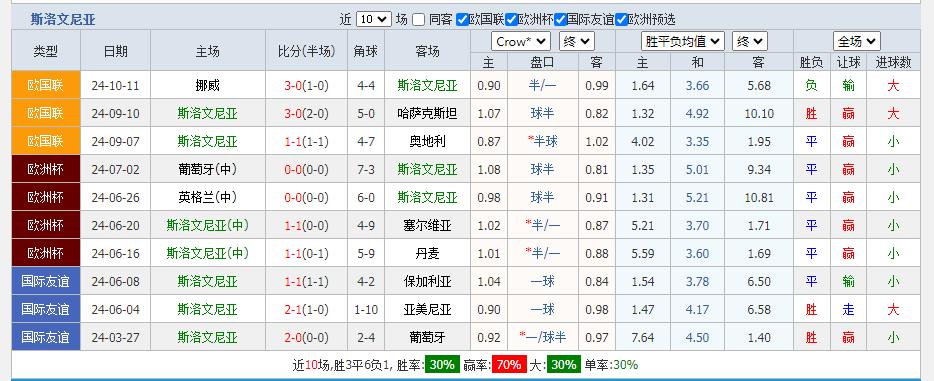The image size is (934, 381).
Task: Click the red 70% 赢率 badge
Action: coord(509,364)
